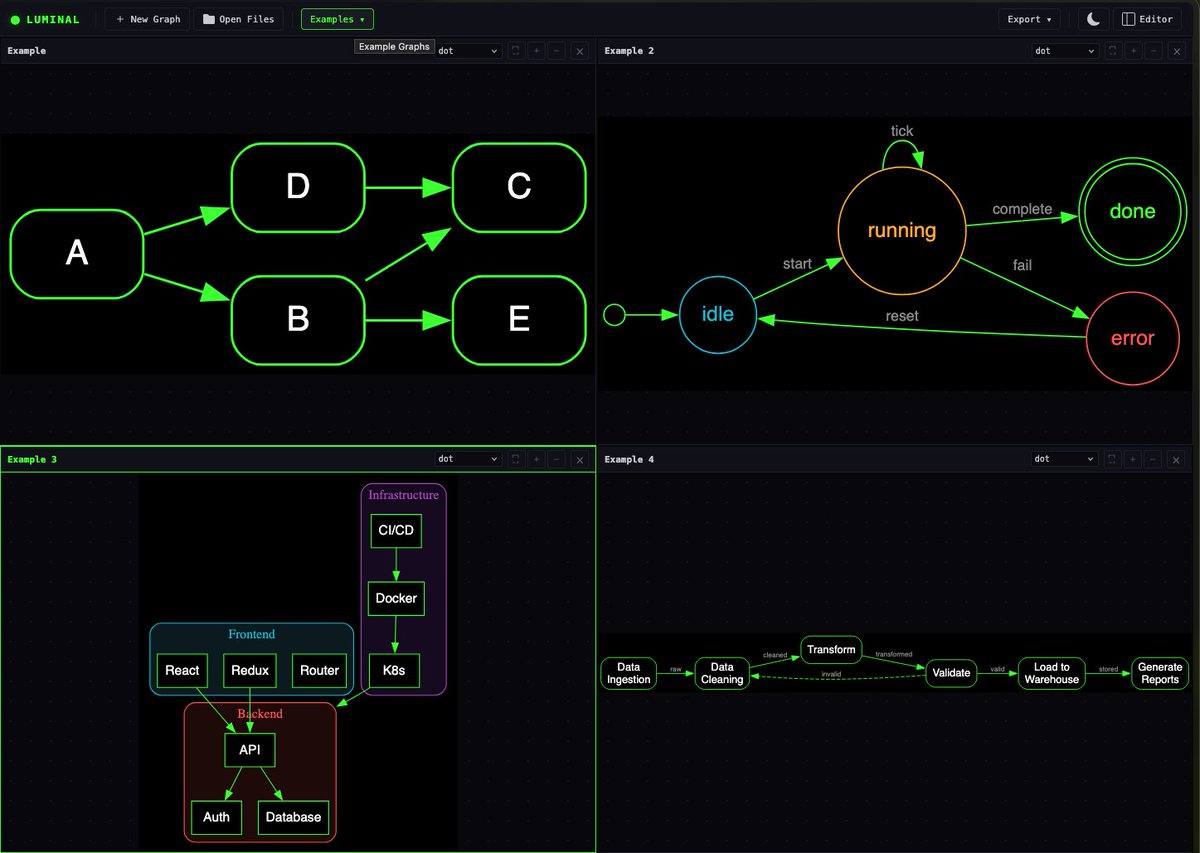Image resolution: width=1200 pixels, height=853 pixels.
Task: Select the API node
Action: 250,749
